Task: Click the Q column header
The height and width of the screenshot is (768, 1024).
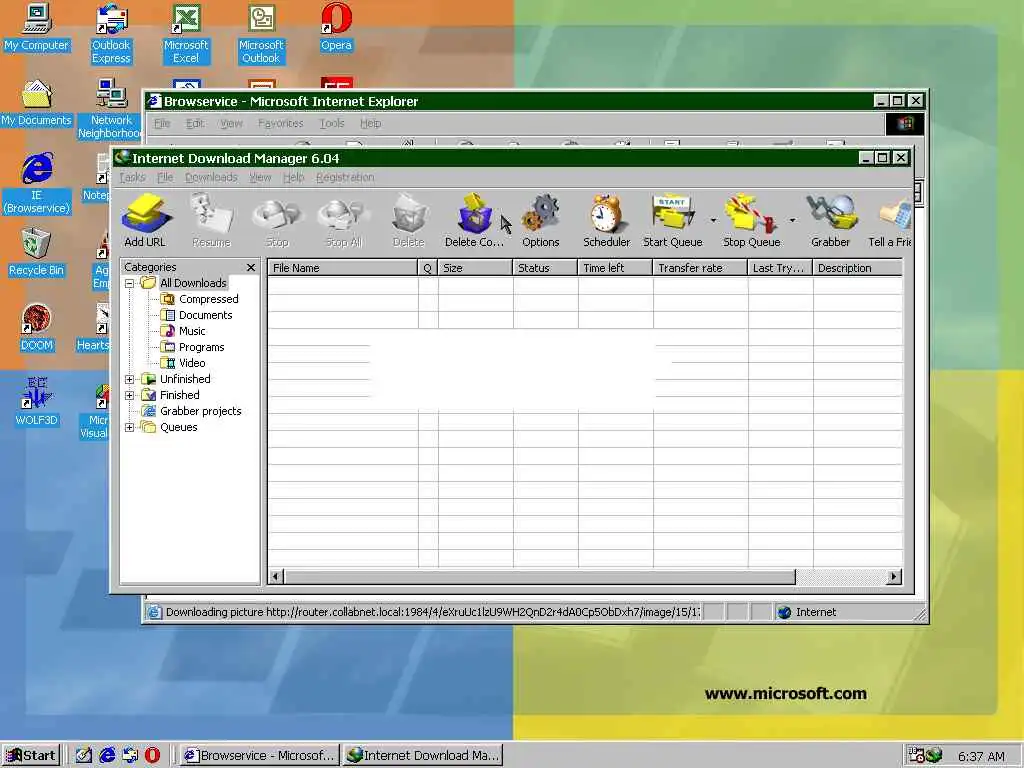Action: (x=428, y=268)
